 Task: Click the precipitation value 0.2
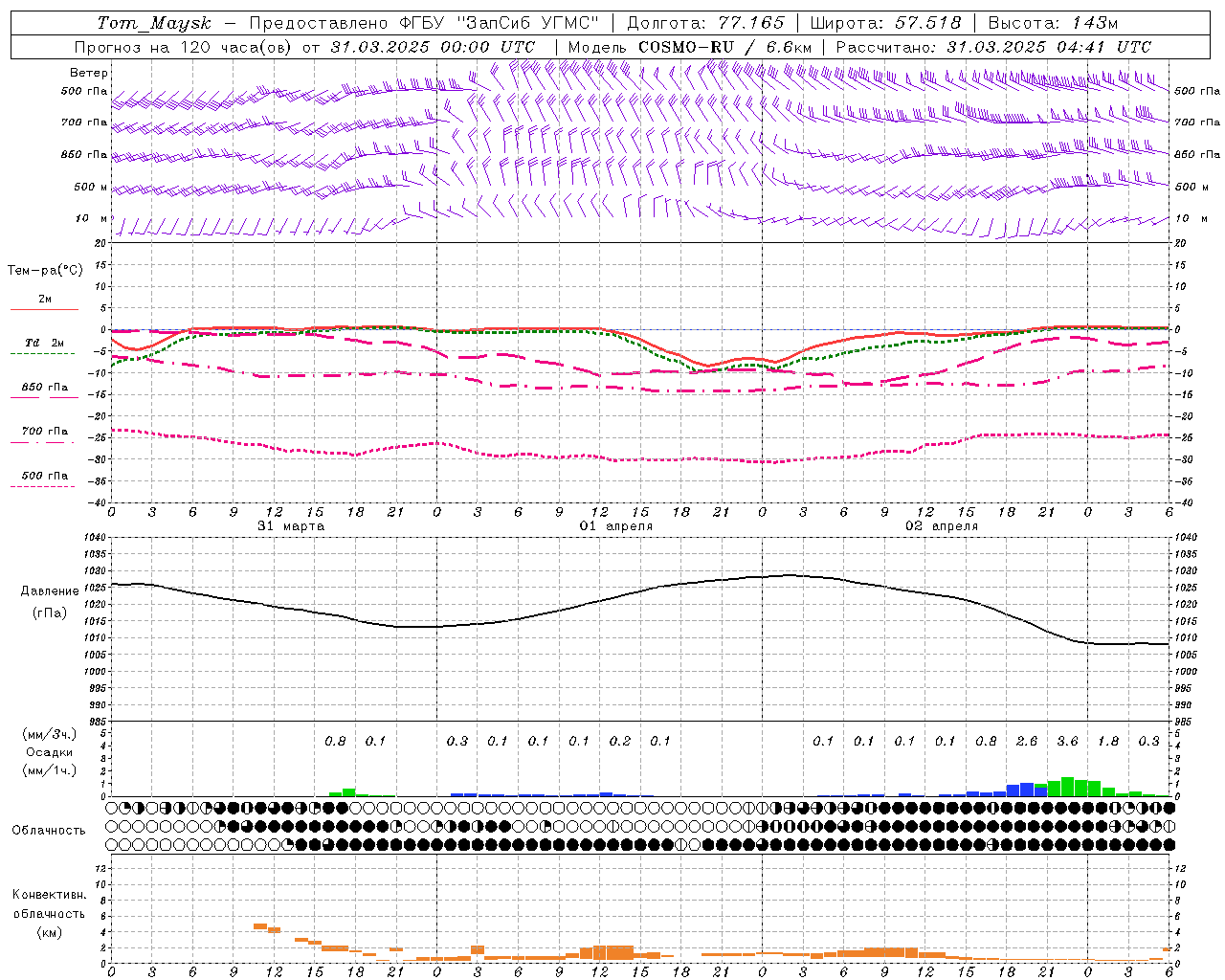[620, 742]
